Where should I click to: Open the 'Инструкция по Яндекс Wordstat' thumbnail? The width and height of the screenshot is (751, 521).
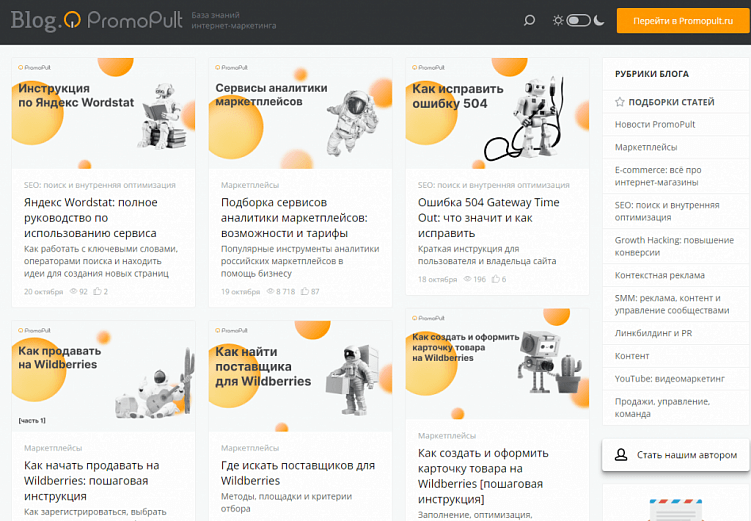(x=103, y=113)
